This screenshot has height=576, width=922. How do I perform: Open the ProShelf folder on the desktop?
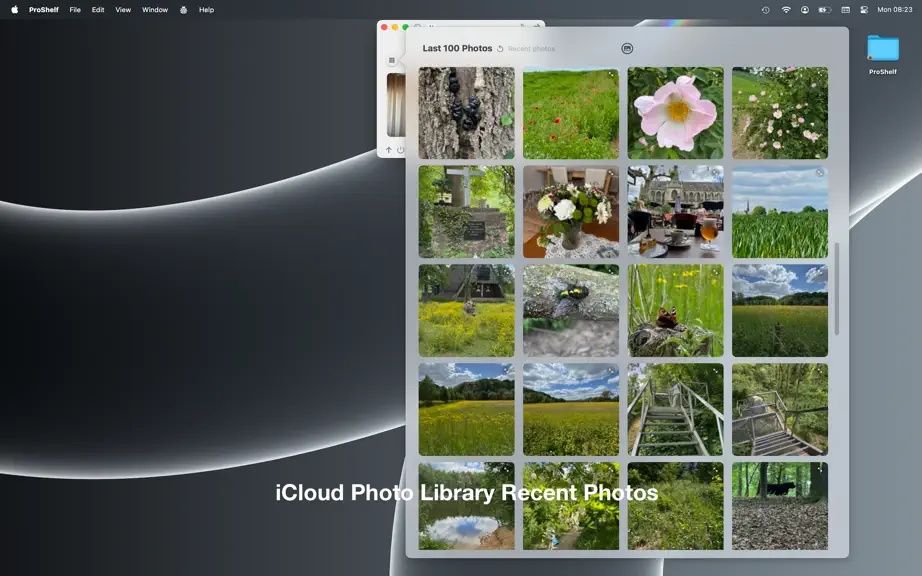[x=883, y=49]
